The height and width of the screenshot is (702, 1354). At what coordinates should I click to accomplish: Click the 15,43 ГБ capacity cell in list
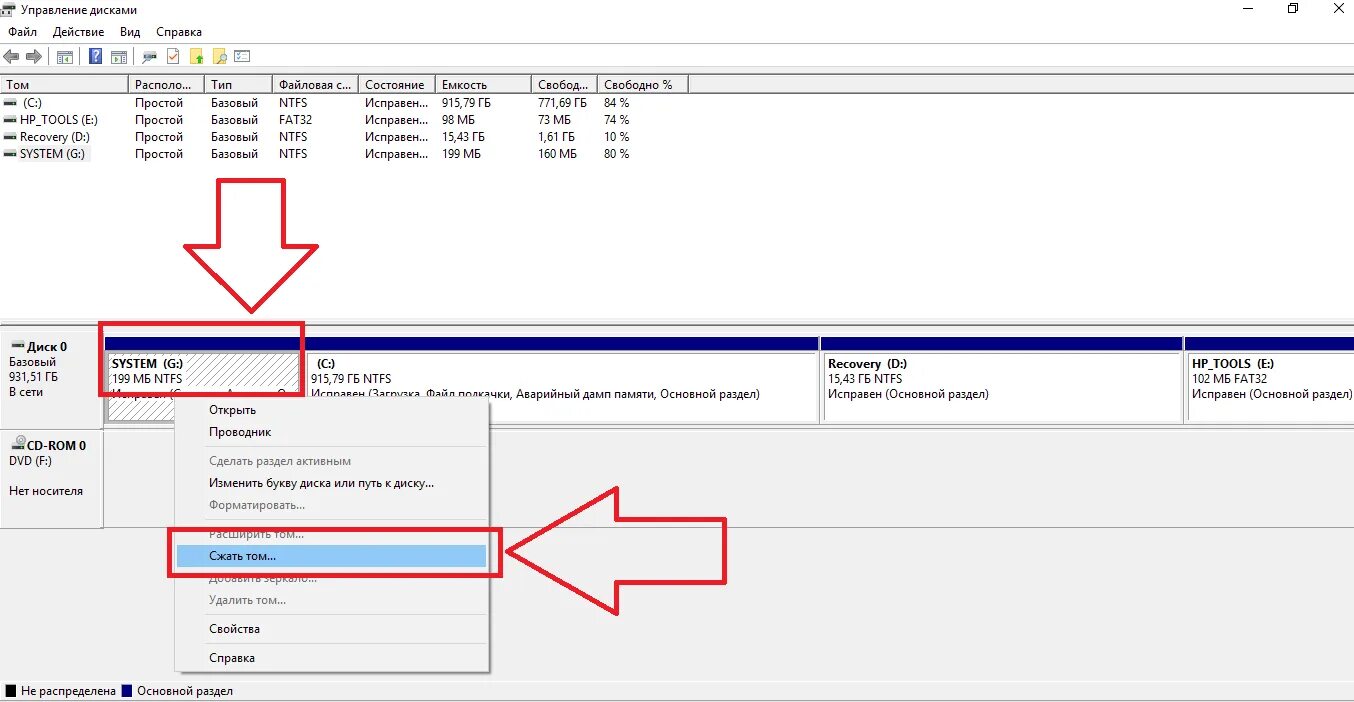point(463,137)
